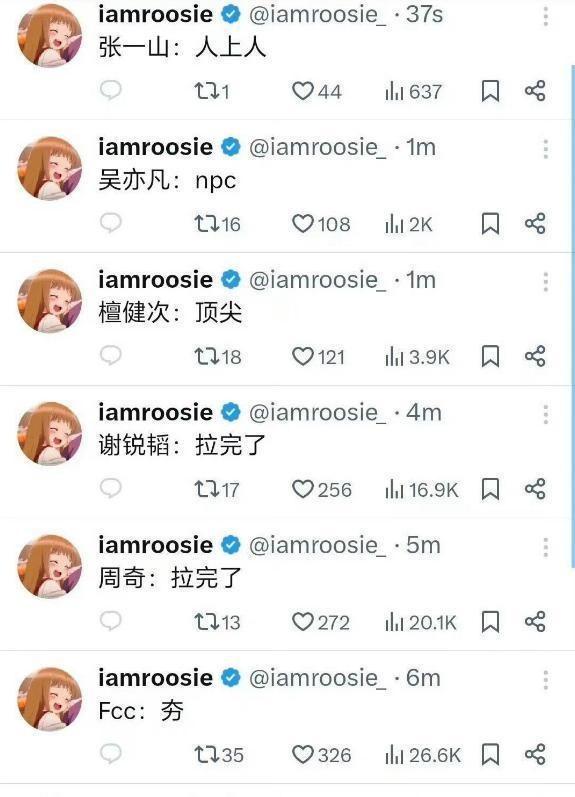Open more options on 吴亦凡 tweet

point(546,149)
